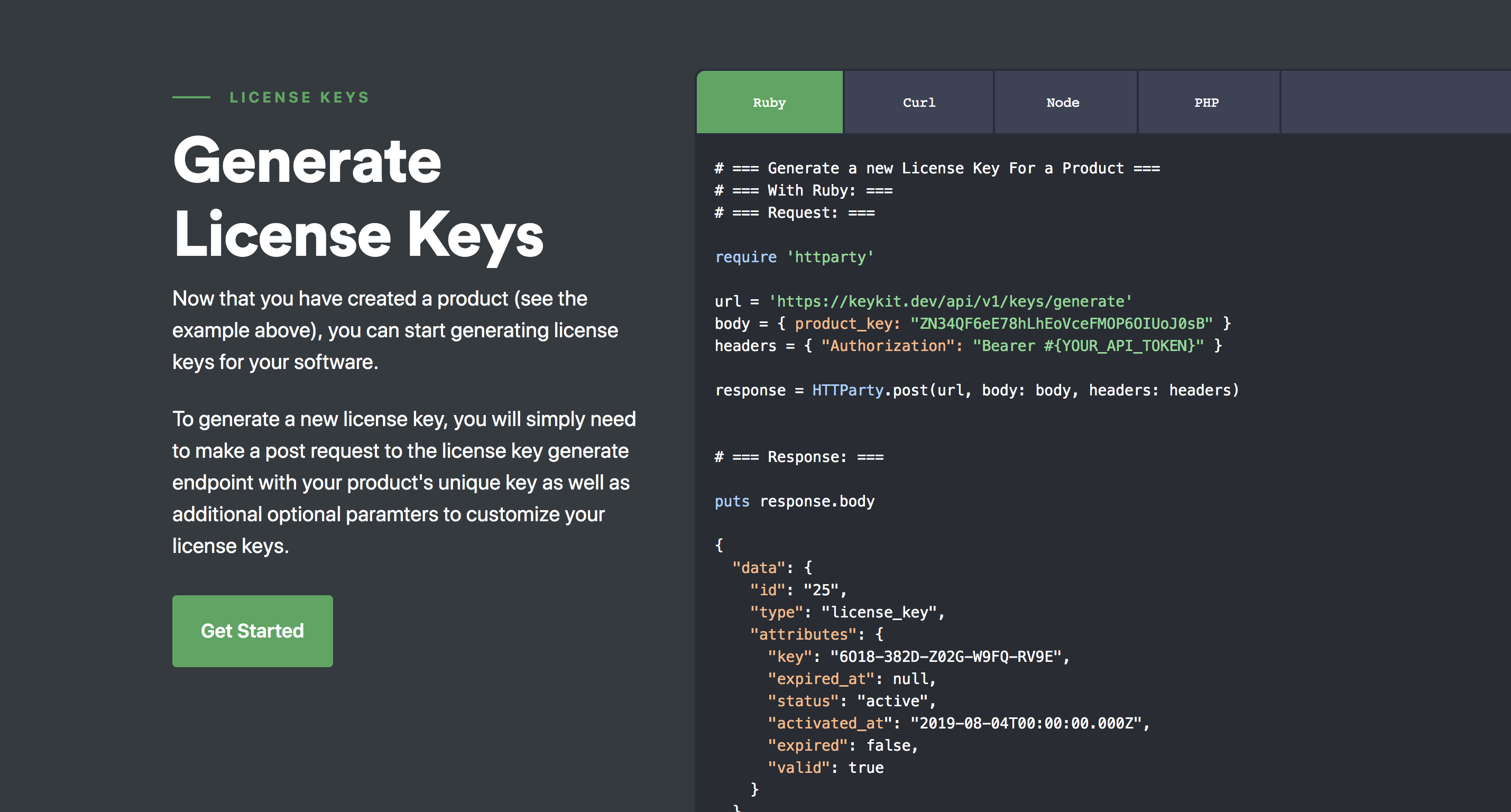This screenshot has width=1511, height=812.
Task: Click the Bearer YOUR_API_TOKEN string
Action: point(1088,346)
